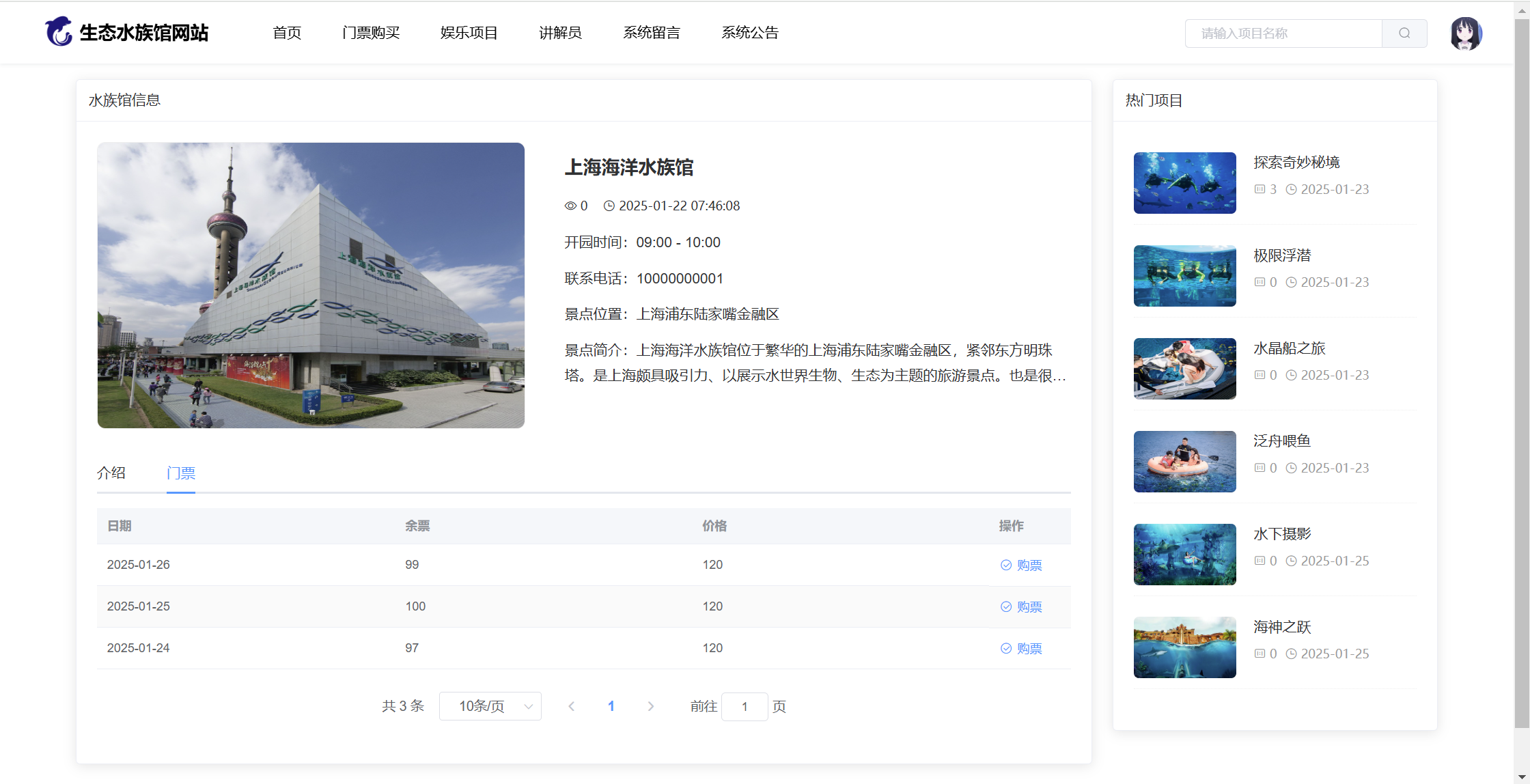Expand the 10条/页 page size dropdown

(490, 706)
